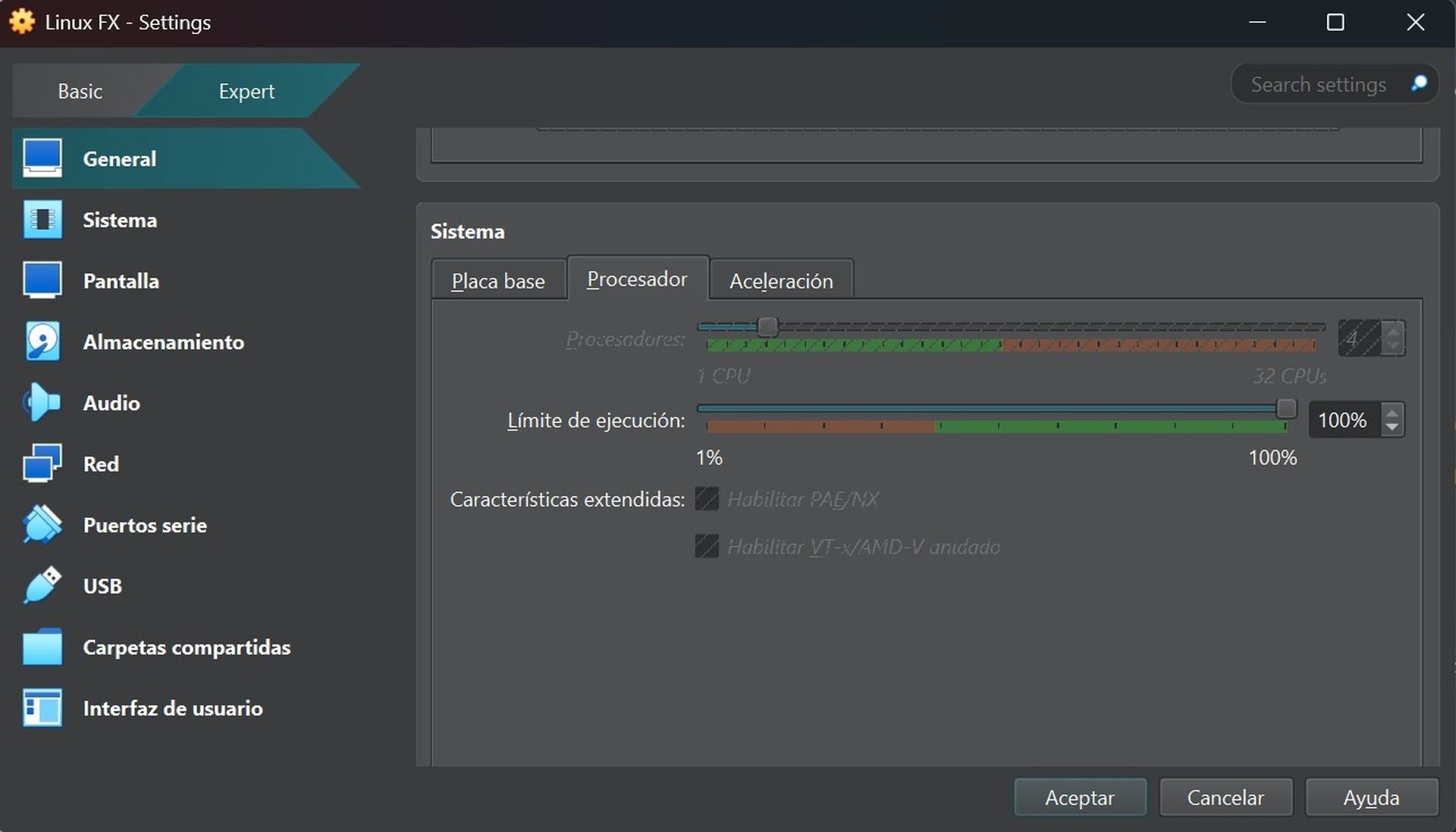
Task: Toggle Habilitar VT-x/AMD-V anidado
Action: (706, 546)
